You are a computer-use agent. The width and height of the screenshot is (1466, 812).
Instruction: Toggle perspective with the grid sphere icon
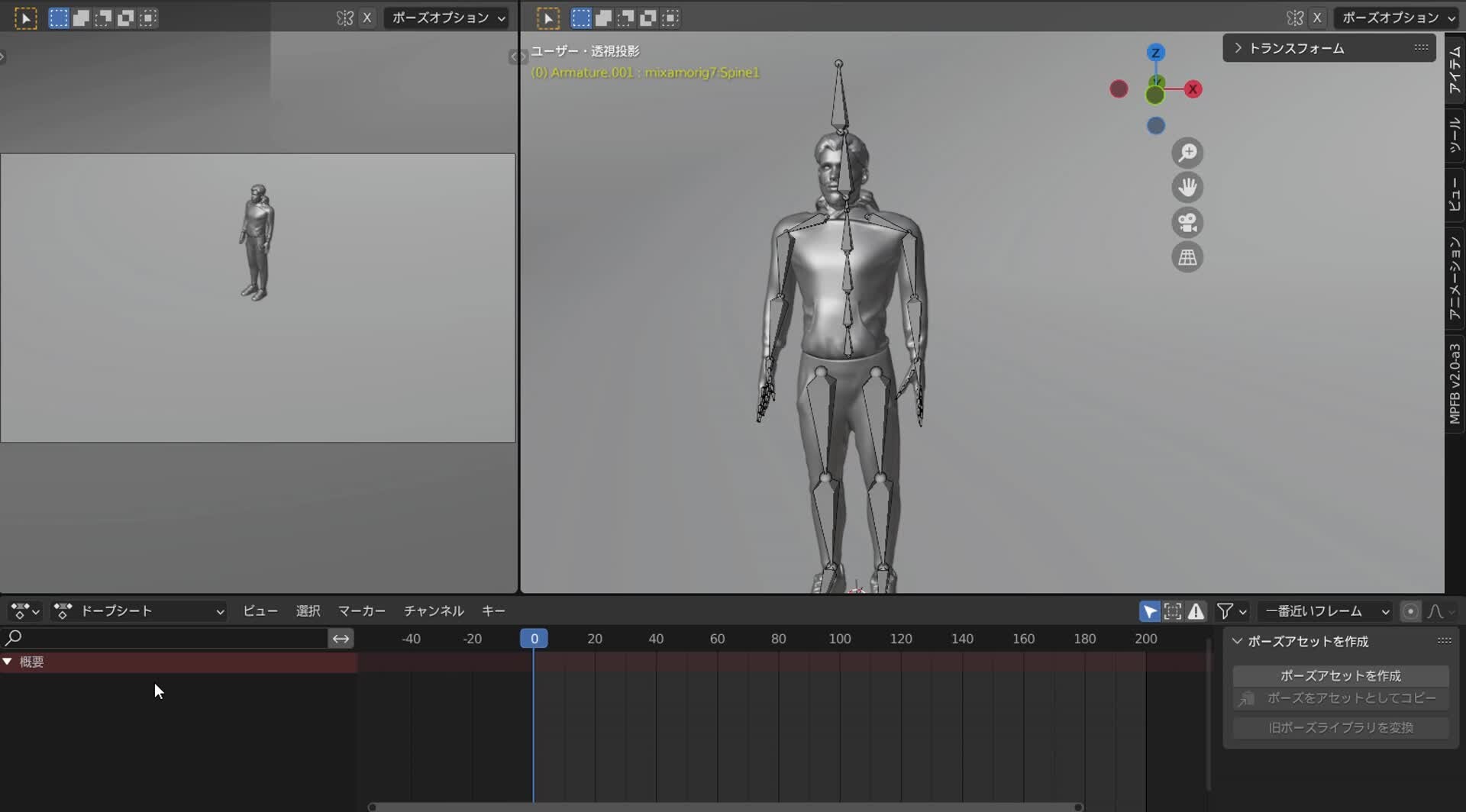pos(1187,257)
